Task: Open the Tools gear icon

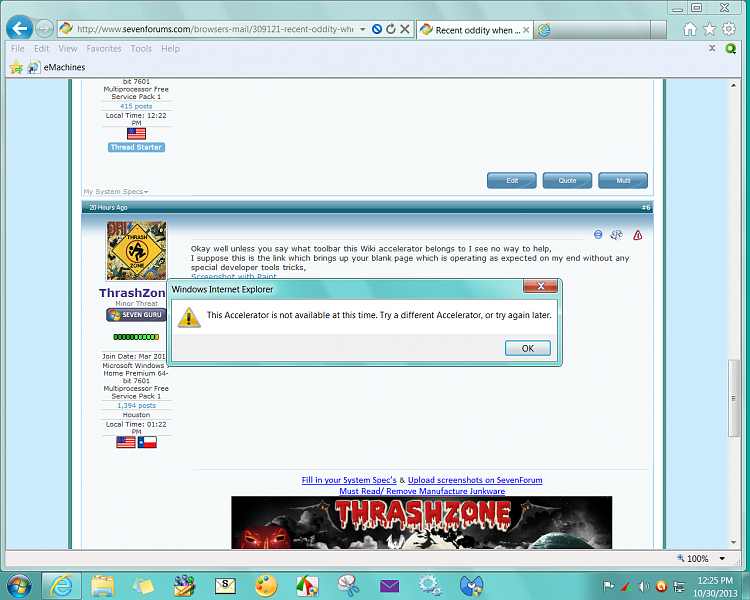Action: pyautogui.click(x=729, y=29)
